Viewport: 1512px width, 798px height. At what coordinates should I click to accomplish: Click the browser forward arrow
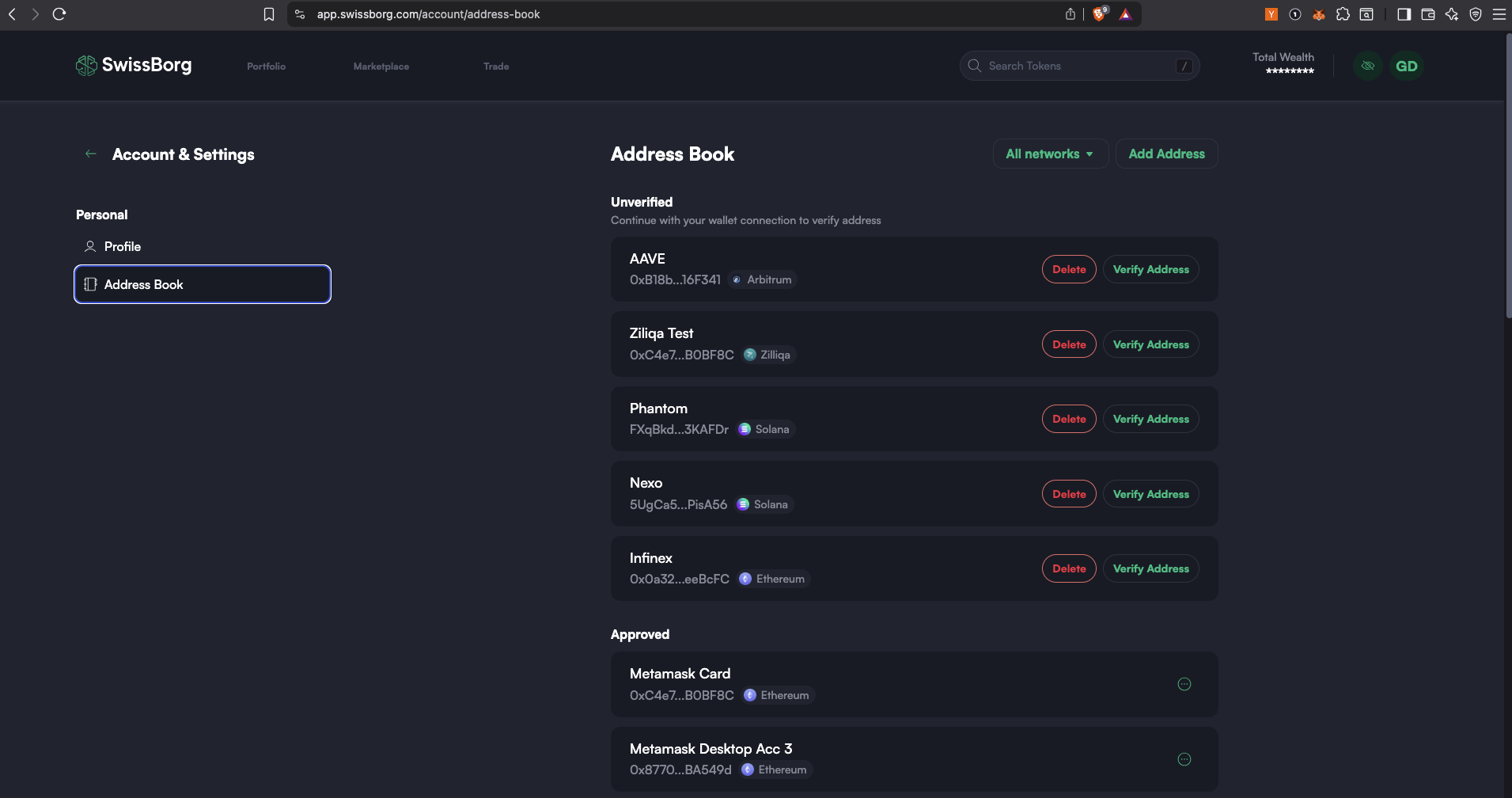point(35,14)
